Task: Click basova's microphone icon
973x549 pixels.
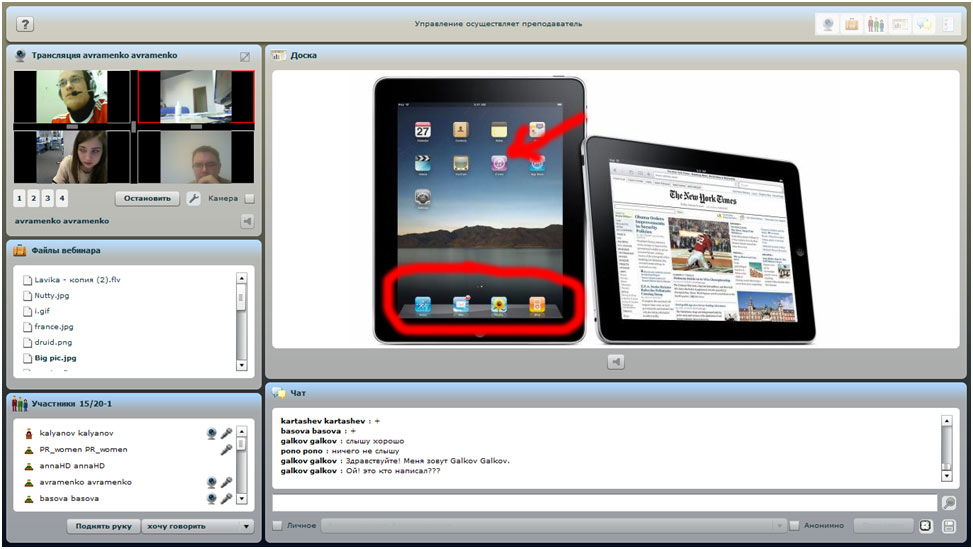Action: (226, 498)
